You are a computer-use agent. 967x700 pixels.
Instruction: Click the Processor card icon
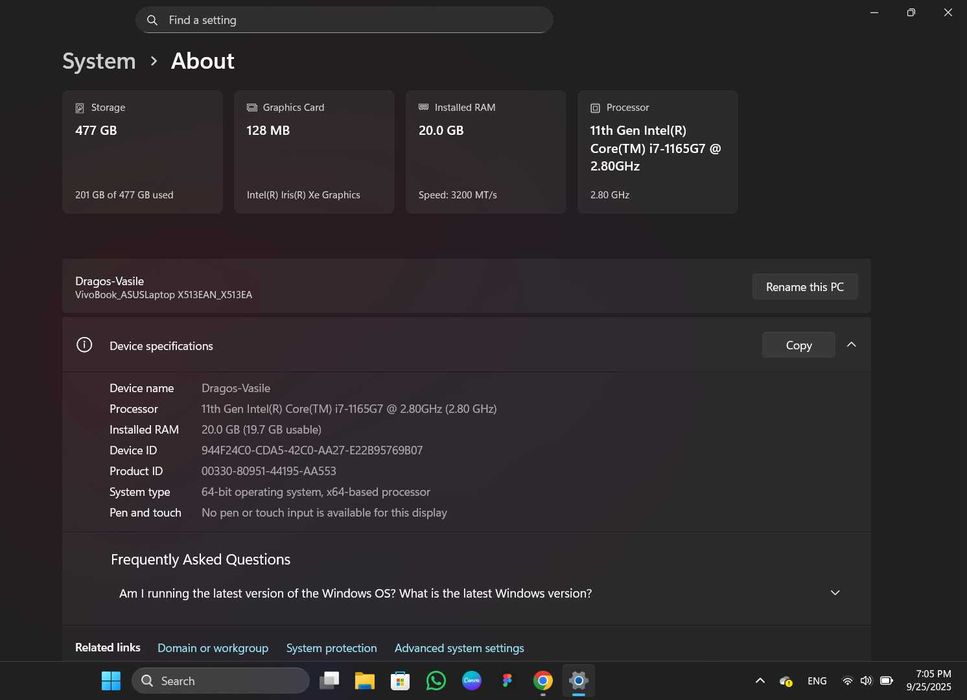pos(595,108)
